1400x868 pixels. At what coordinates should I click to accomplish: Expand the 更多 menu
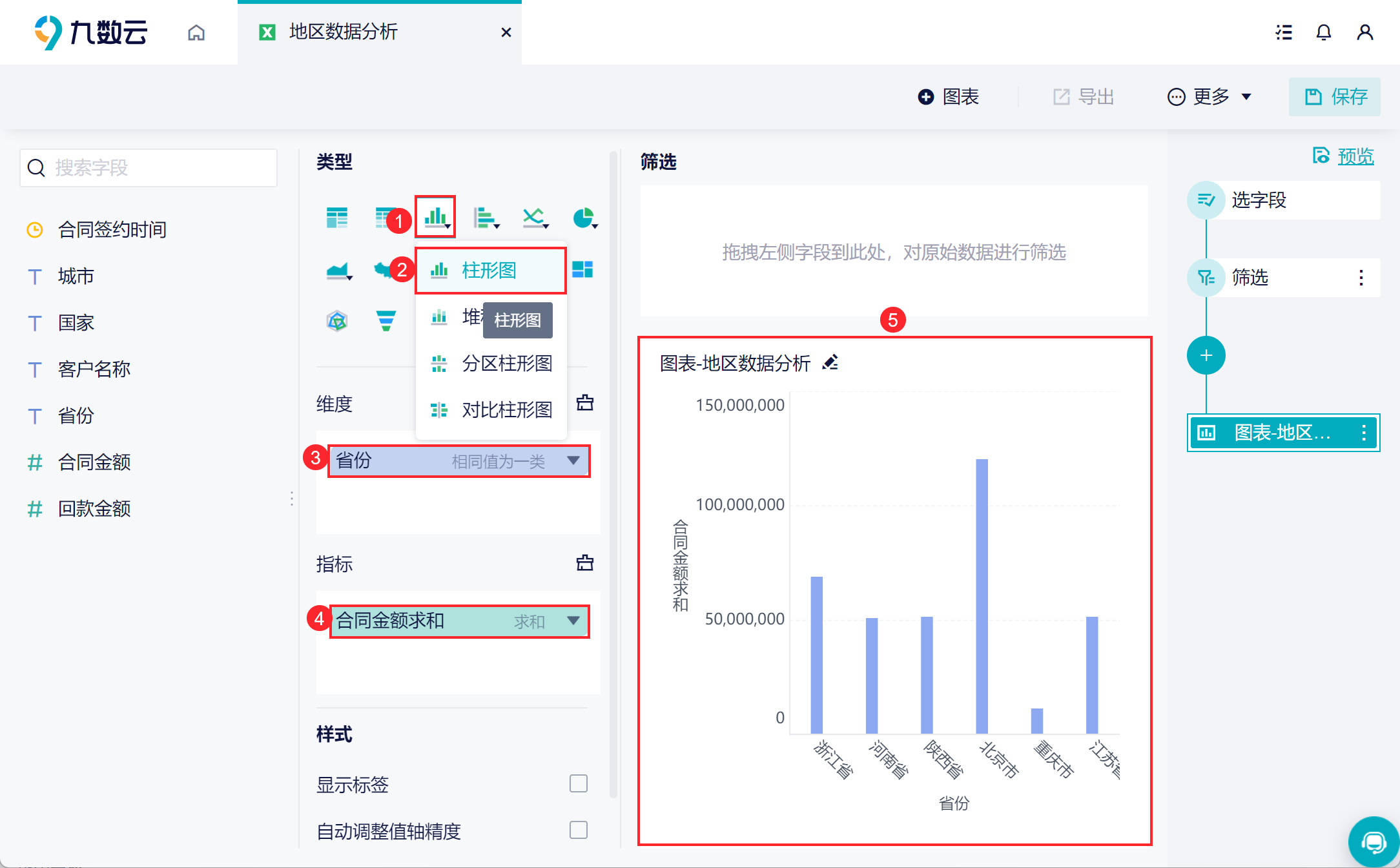click(x=1210, y=97)
